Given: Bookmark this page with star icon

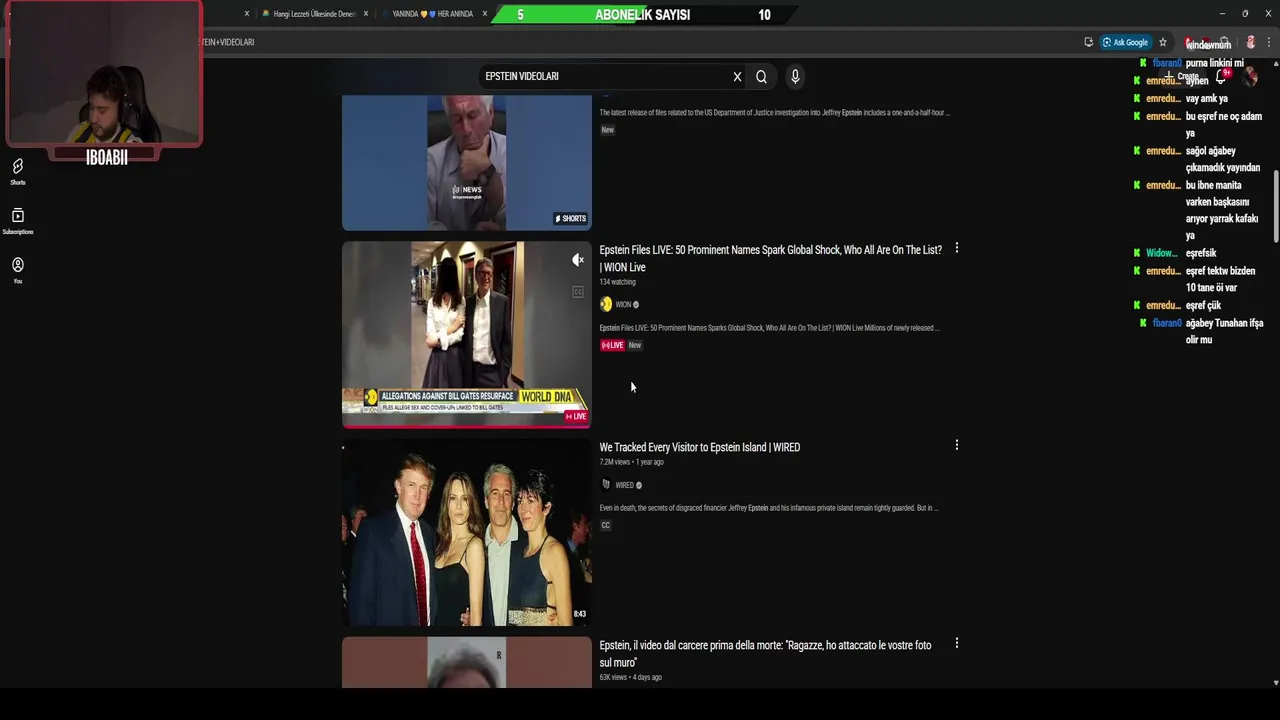Looking at the screenshot, I should (x=1163, y=42).
